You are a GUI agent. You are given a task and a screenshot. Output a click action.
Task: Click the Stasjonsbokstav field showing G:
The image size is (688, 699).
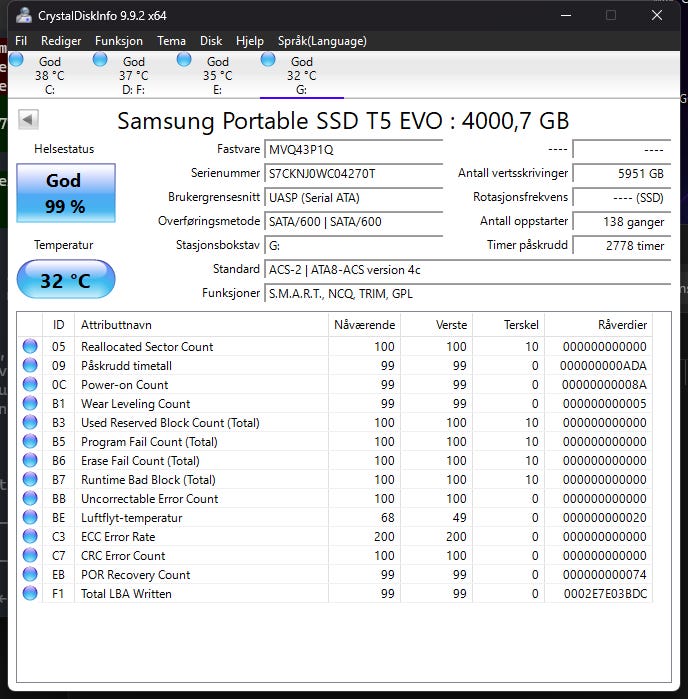coord(354,246)
